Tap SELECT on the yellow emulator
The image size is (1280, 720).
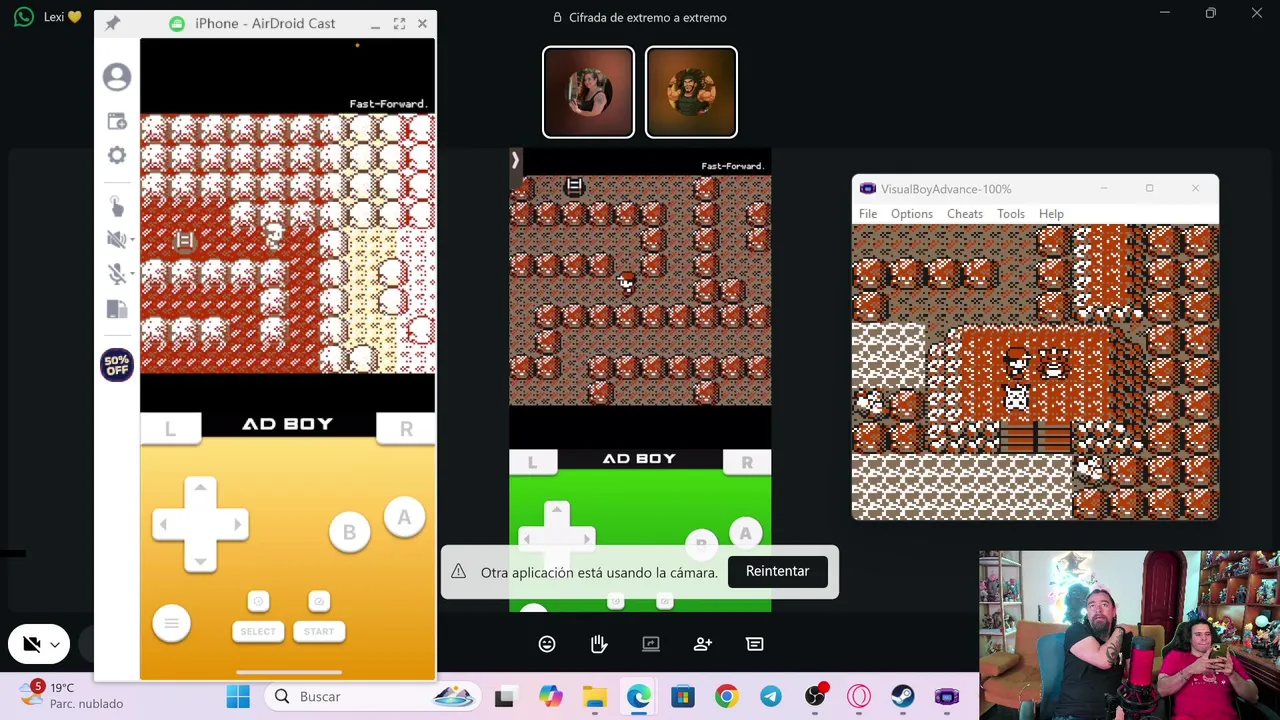258,631
